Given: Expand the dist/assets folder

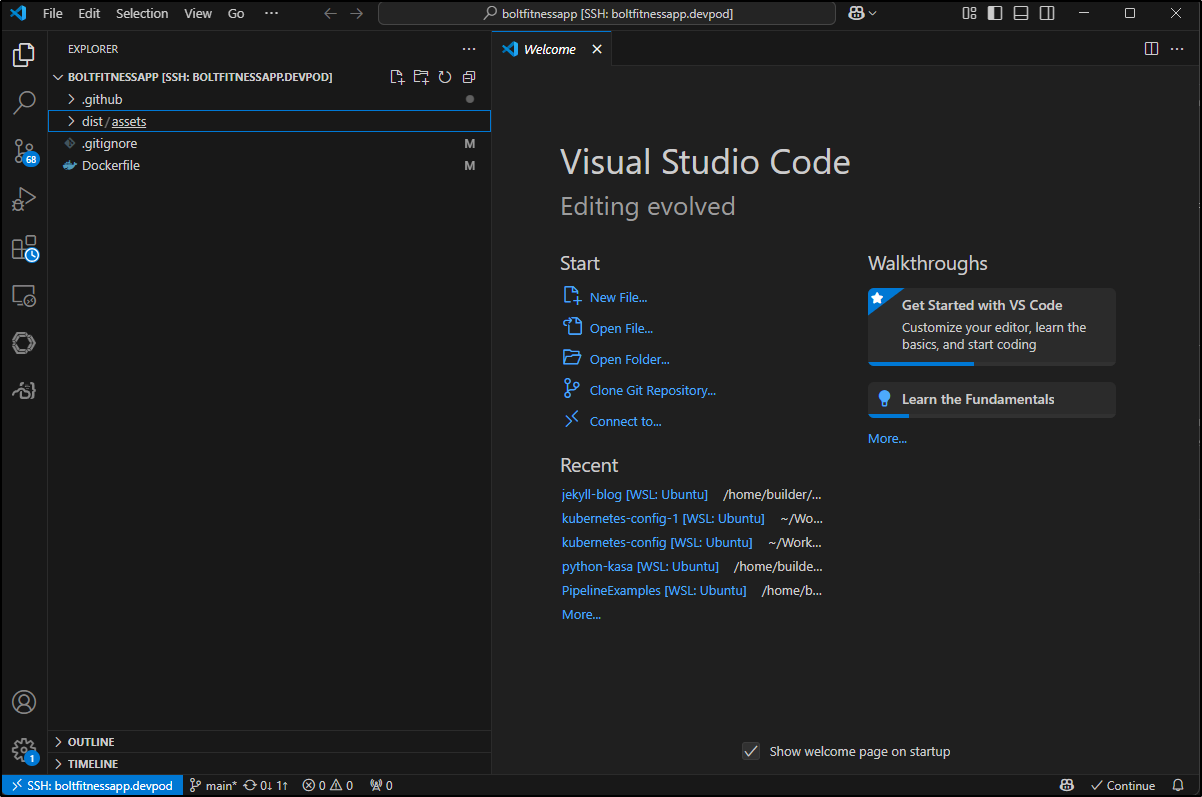Looking at the screenshot, I should [x=269, y=121].
